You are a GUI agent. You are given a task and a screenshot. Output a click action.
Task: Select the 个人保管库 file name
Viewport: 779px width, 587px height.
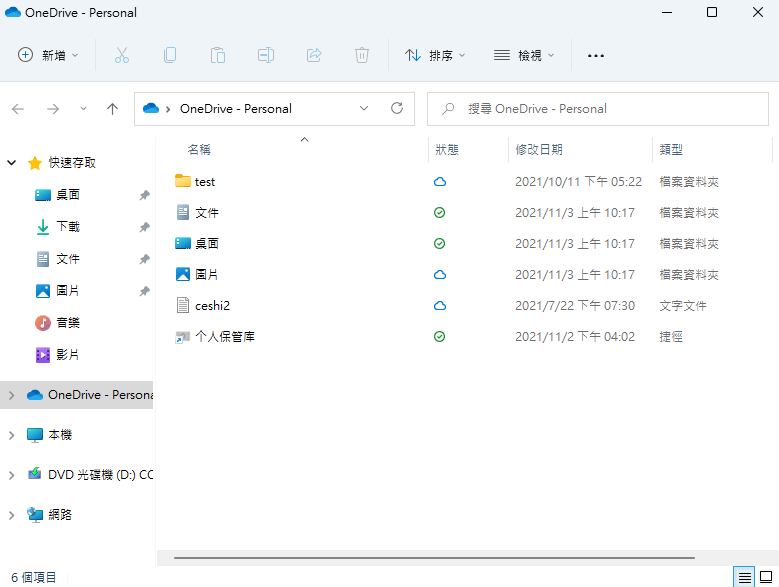coord(225,337)
